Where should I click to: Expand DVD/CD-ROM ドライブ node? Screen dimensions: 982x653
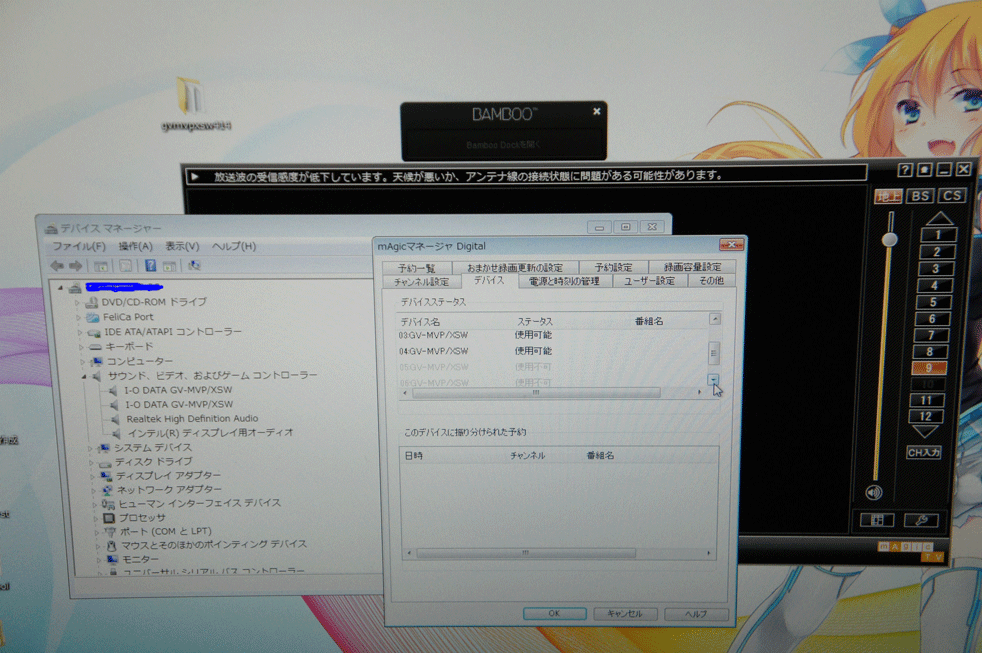tap(77, 302)
